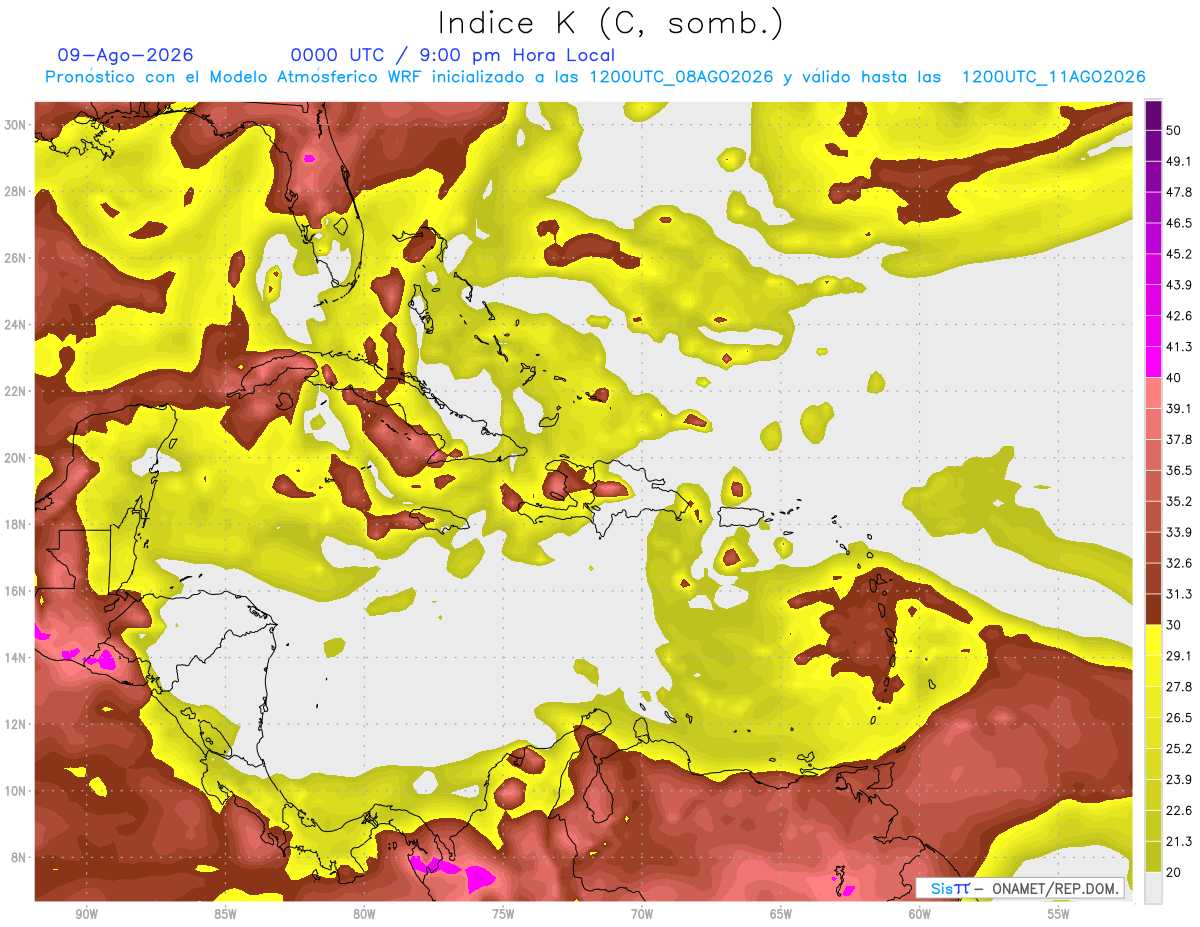Click the colorbar value '25.2'
Image resolution: width=1200 pixels, height=927 pixels.
[x=1178, y=749]
